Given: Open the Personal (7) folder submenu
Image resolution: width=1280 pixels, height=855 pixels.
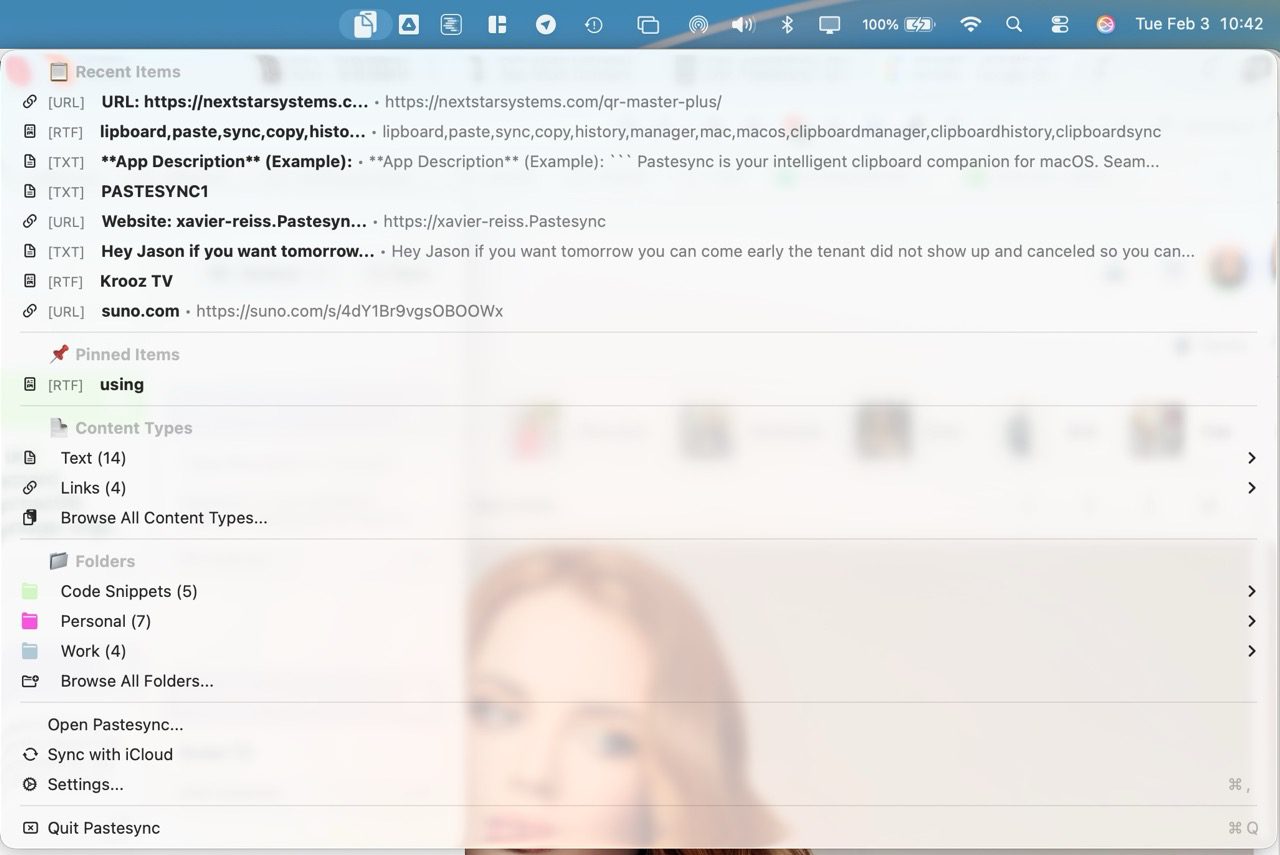Looking at the screenshot, I should [x=105, y=621].
